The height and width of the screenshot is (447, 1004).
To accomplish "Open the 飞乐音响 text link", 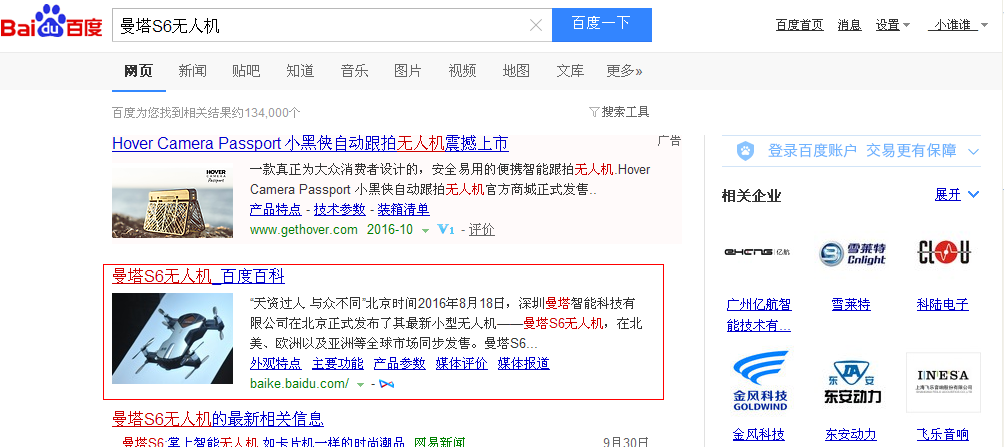I will coord(943,435).
